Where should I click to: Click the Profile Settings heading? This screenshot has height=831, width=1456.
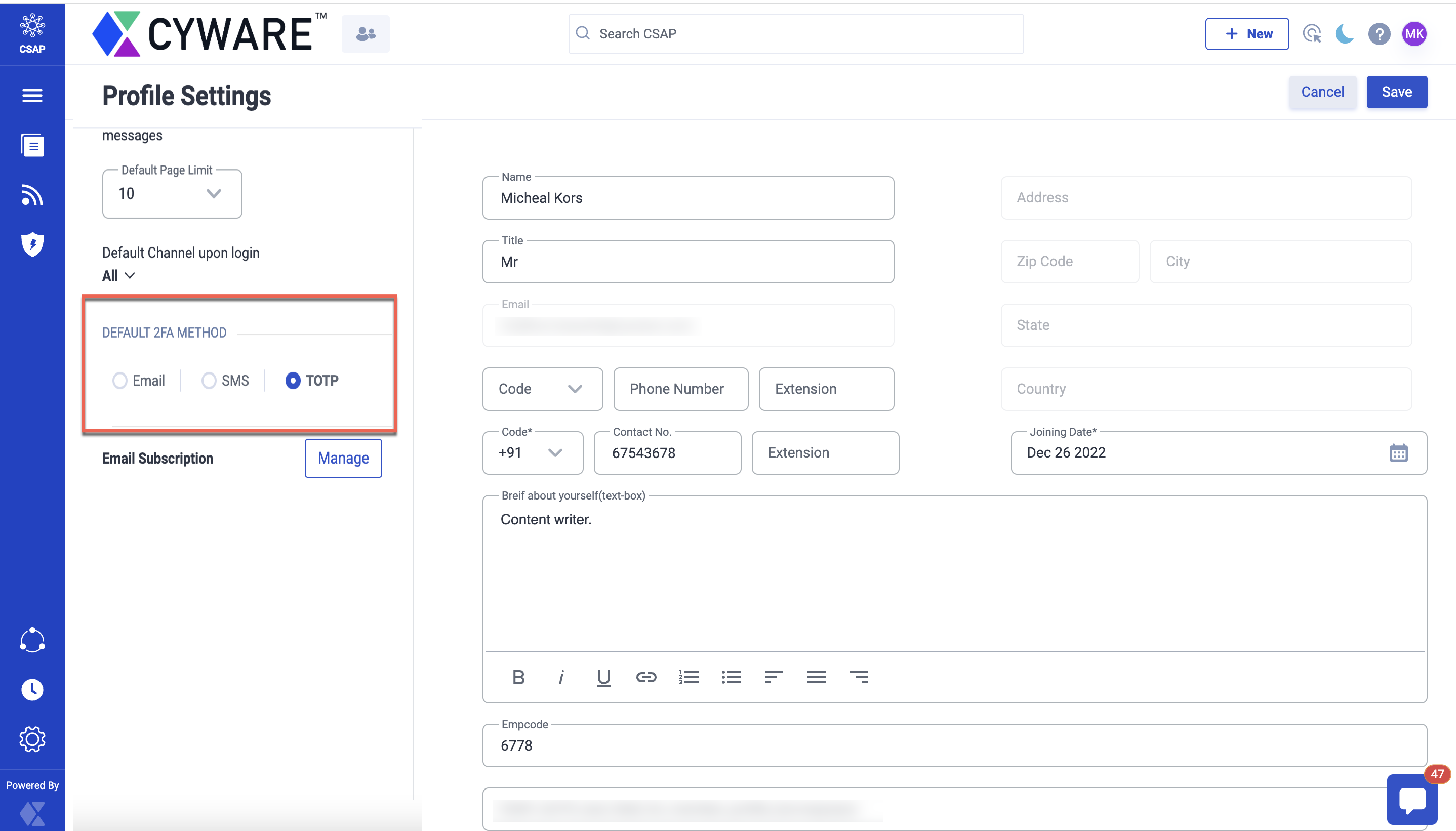click(187, 95)
